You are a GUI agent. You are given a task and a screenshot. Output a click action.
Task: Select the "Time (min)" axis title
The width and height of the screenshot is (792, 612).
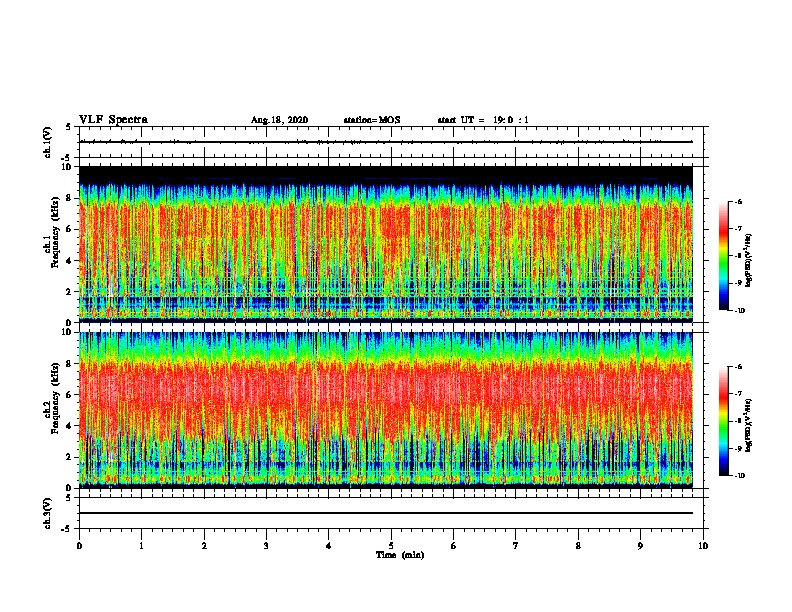coord(400,555)
